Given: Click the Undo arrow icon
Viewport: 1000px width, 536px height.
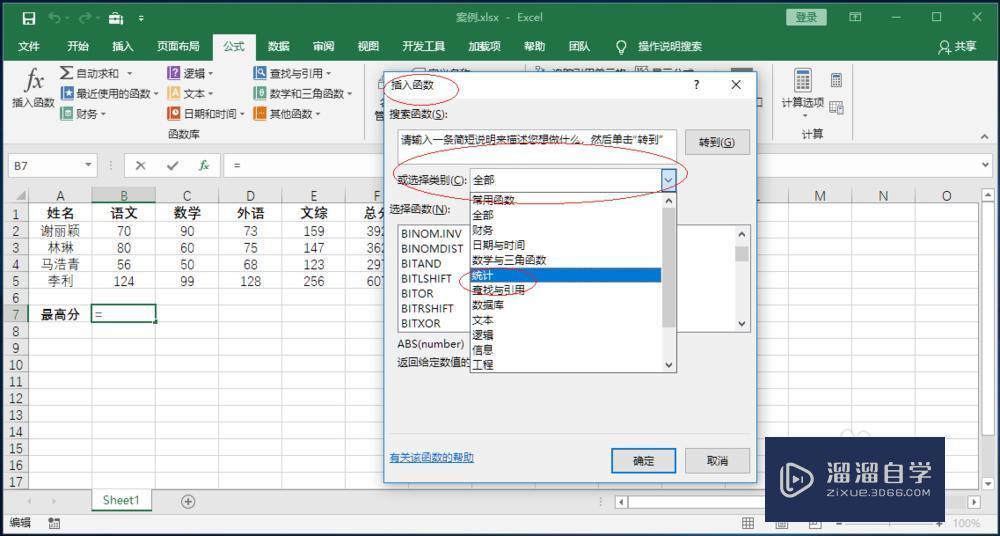Looking at the screenshot, I should [x=54, y=18].
